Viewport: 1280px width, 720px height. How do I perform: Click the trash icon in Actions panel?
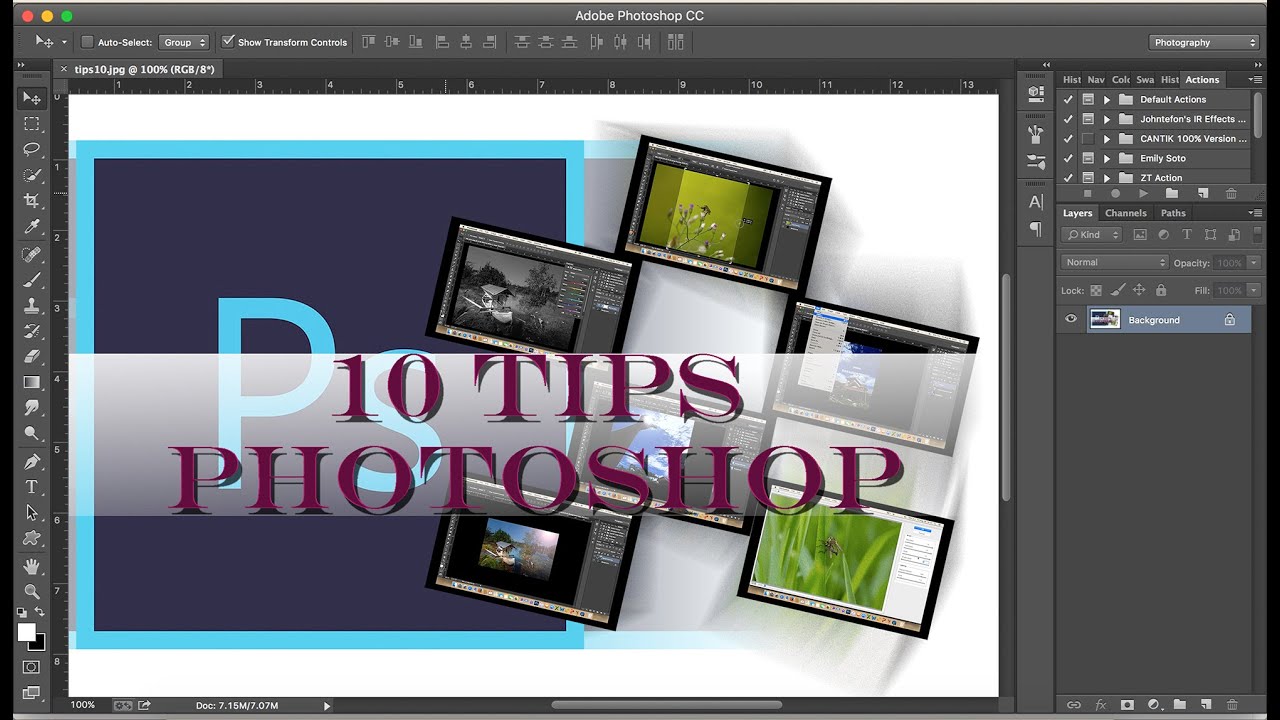[1231, 193]
